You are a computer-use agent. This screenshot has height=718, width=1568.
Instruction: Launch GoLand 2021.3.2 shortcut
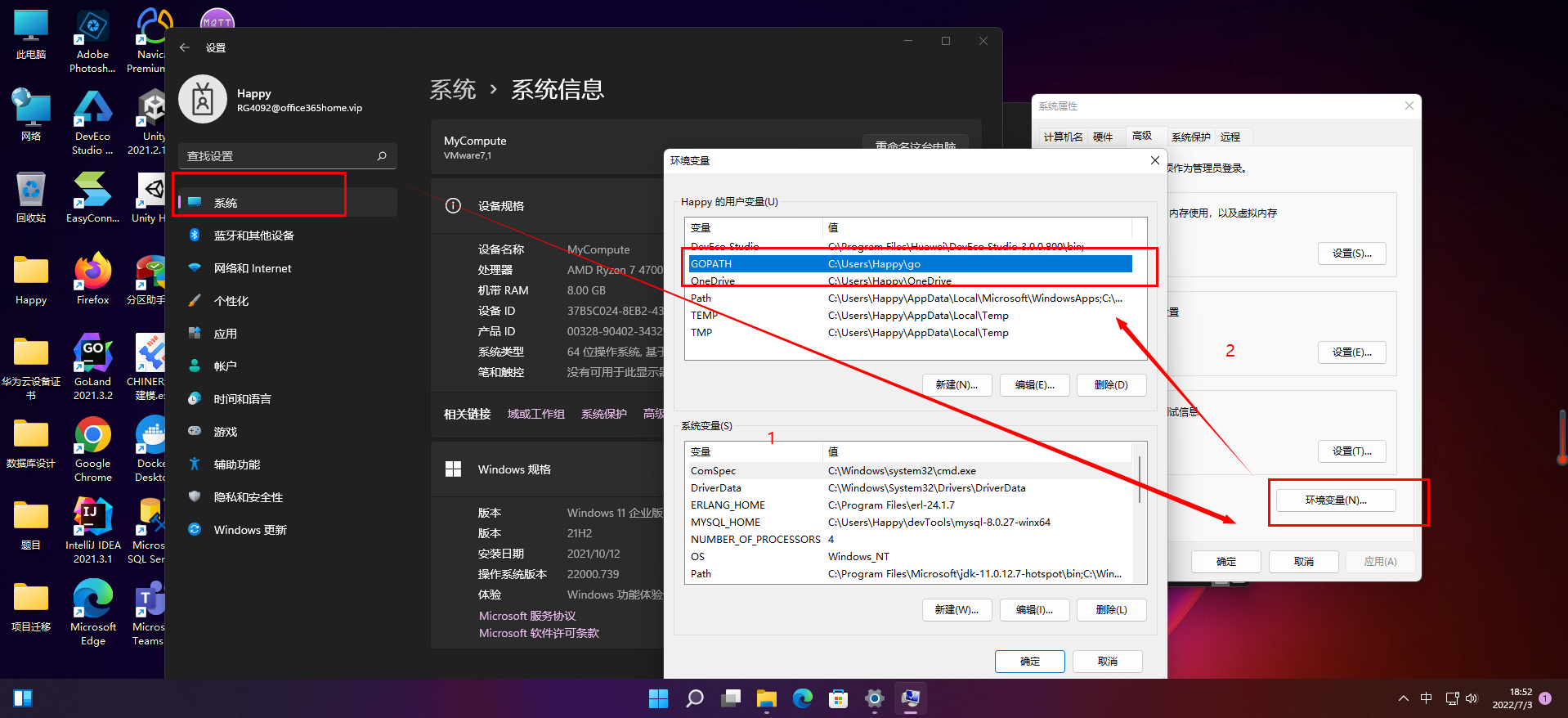tap(92, 366)
